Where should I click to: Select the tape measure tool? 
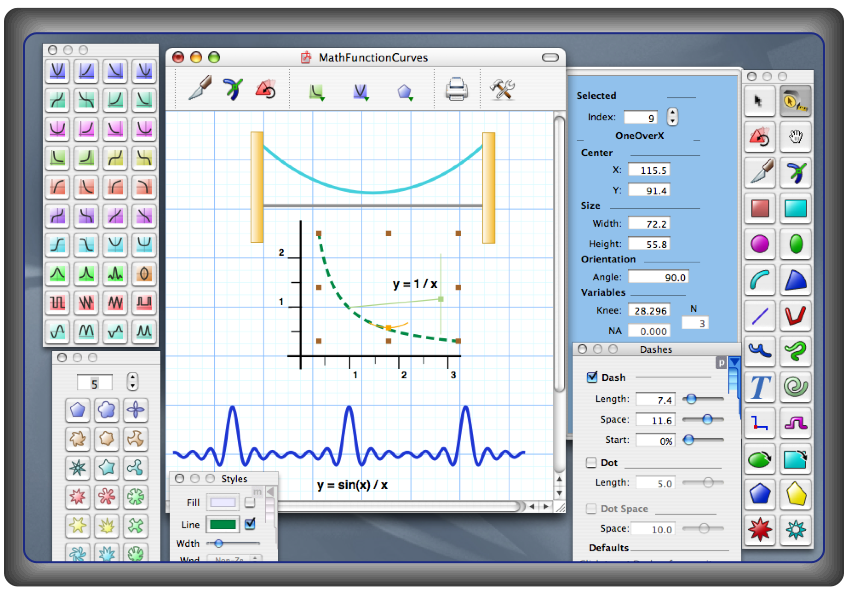(795, 101)
